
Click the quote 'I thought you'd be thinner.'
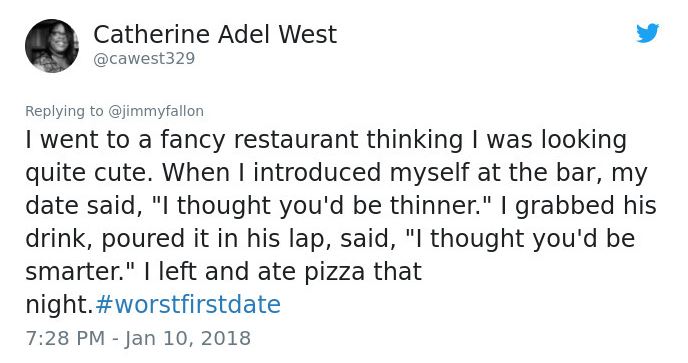pos(322,205)
